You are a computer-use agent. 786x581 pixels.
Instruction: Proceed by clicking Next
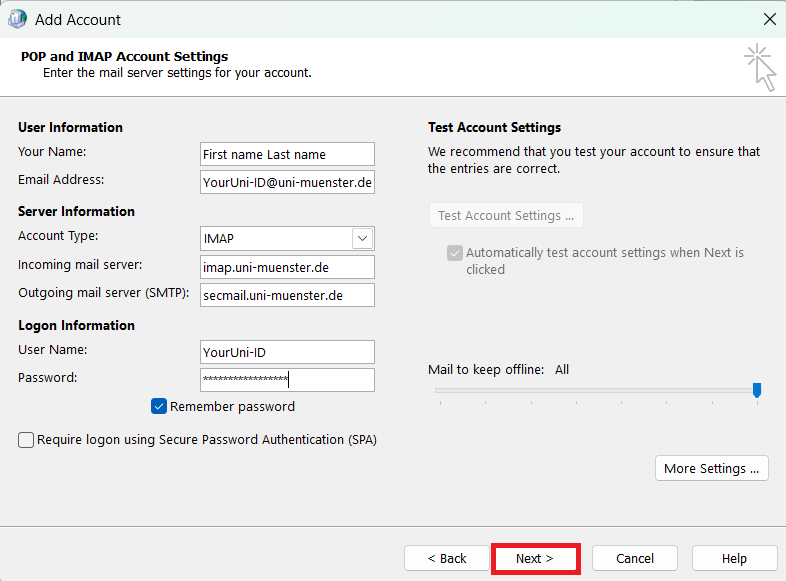(535, 558)
